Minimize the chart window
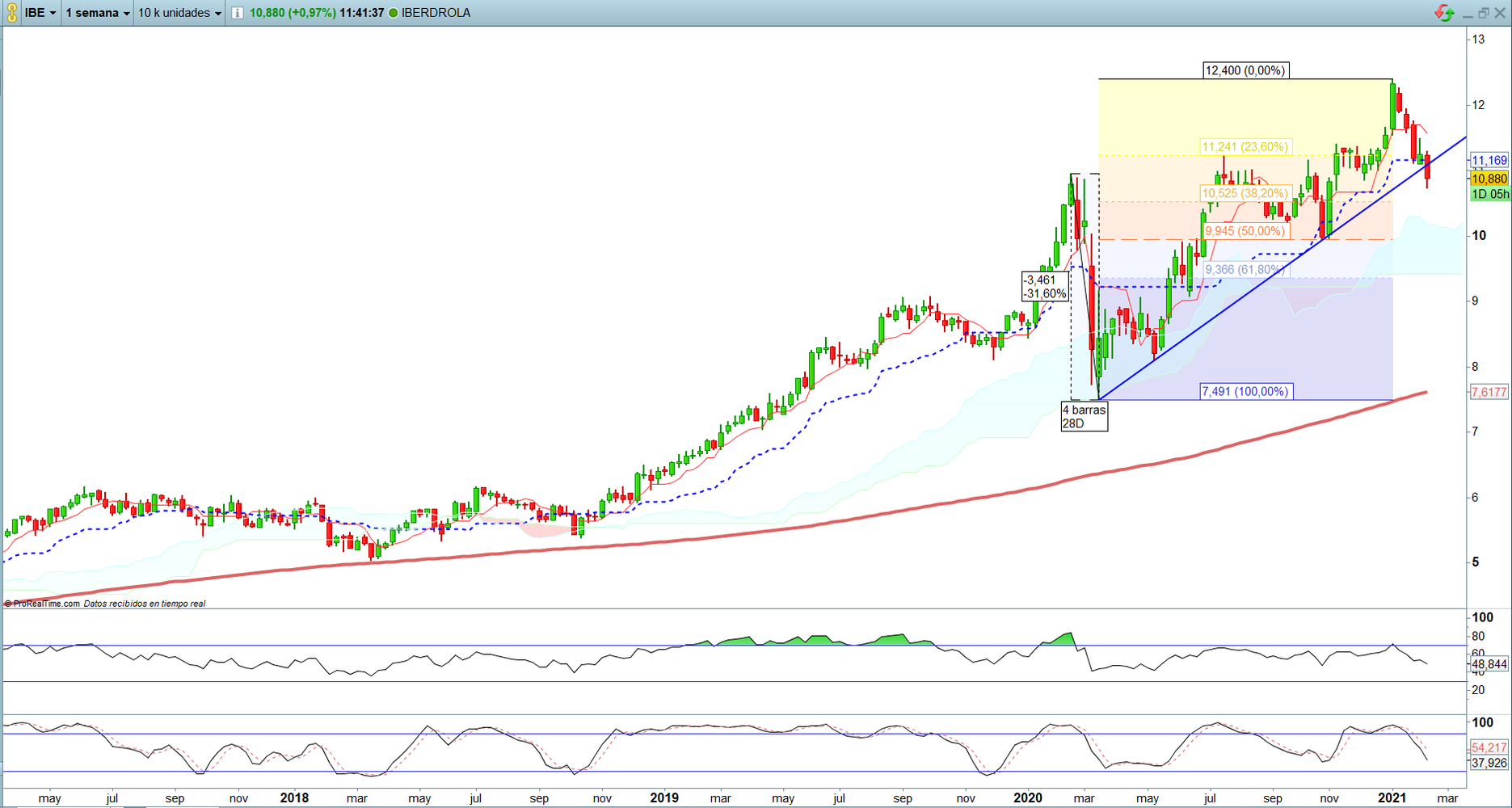The height and width of the screenshot is (808, 1512). pyautogui.click(x=1468, y=14)
